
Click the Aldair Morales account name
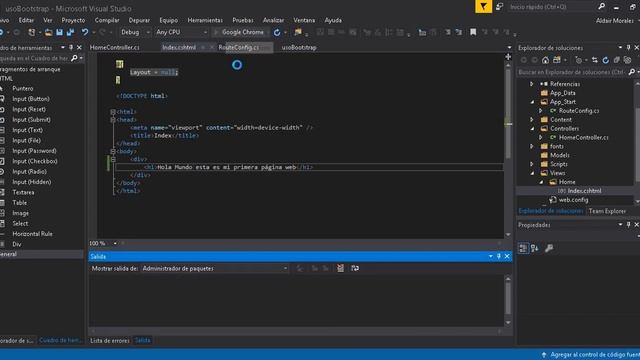coord(615,20)
